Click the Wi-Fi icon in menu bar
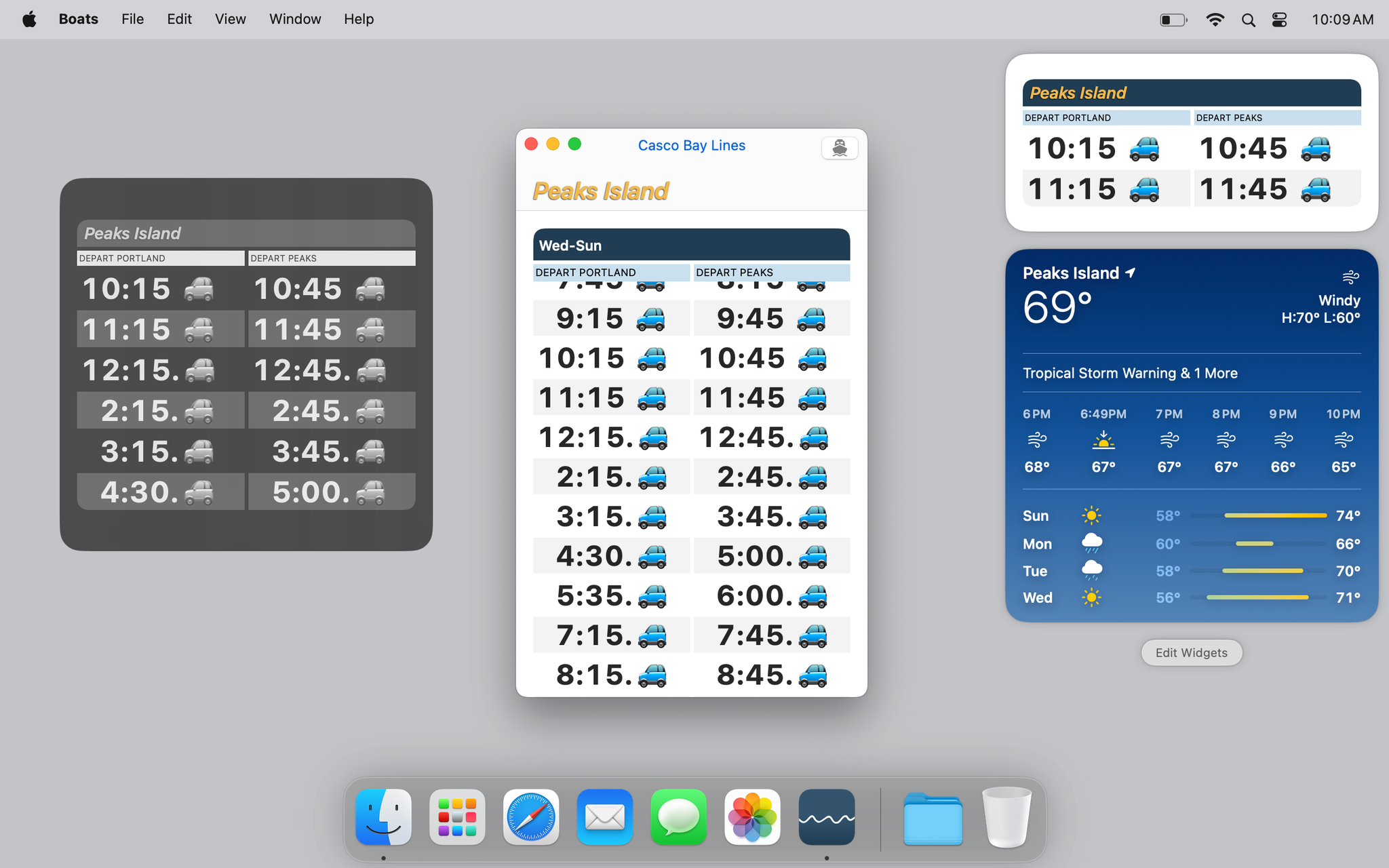 [x=1215, y=20]
